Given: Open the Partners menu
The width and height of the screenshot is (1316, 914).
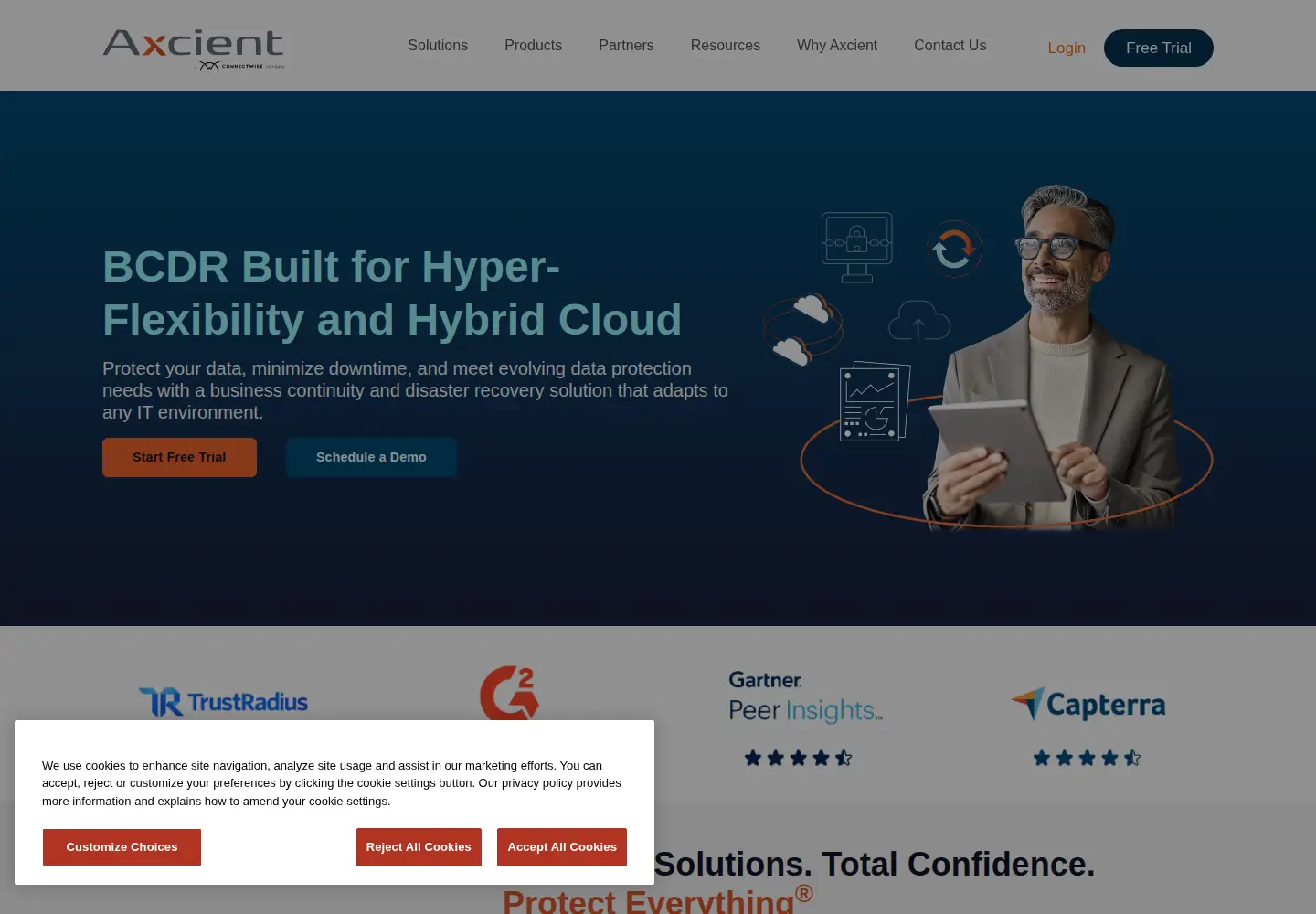Looking at the screenshot, I should point(626,46).
